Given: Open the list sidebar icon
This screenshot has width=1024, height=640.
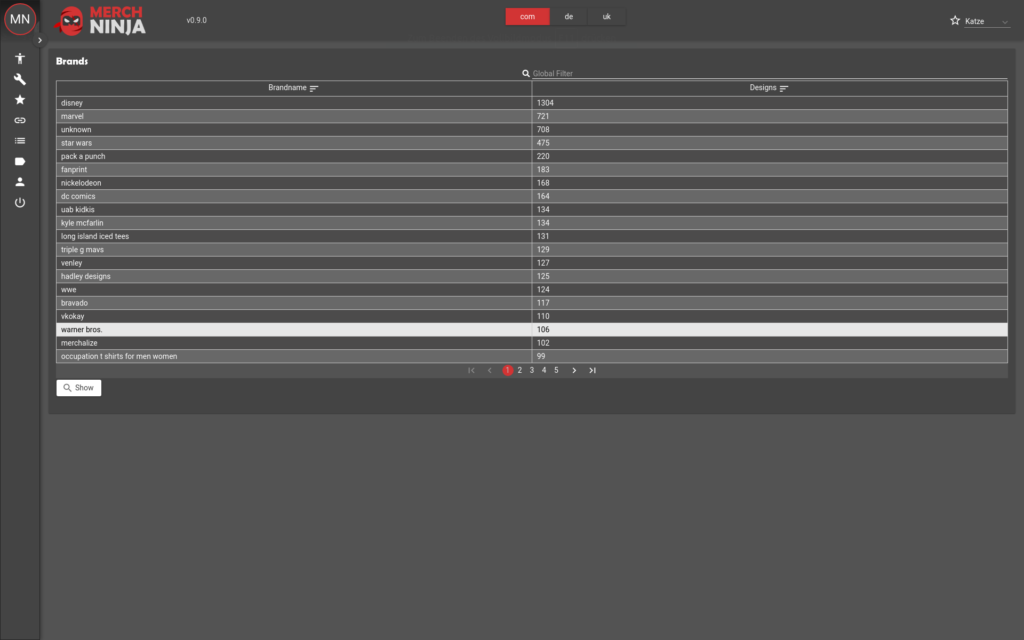Looking at the screenshot, I should (20, 141).
